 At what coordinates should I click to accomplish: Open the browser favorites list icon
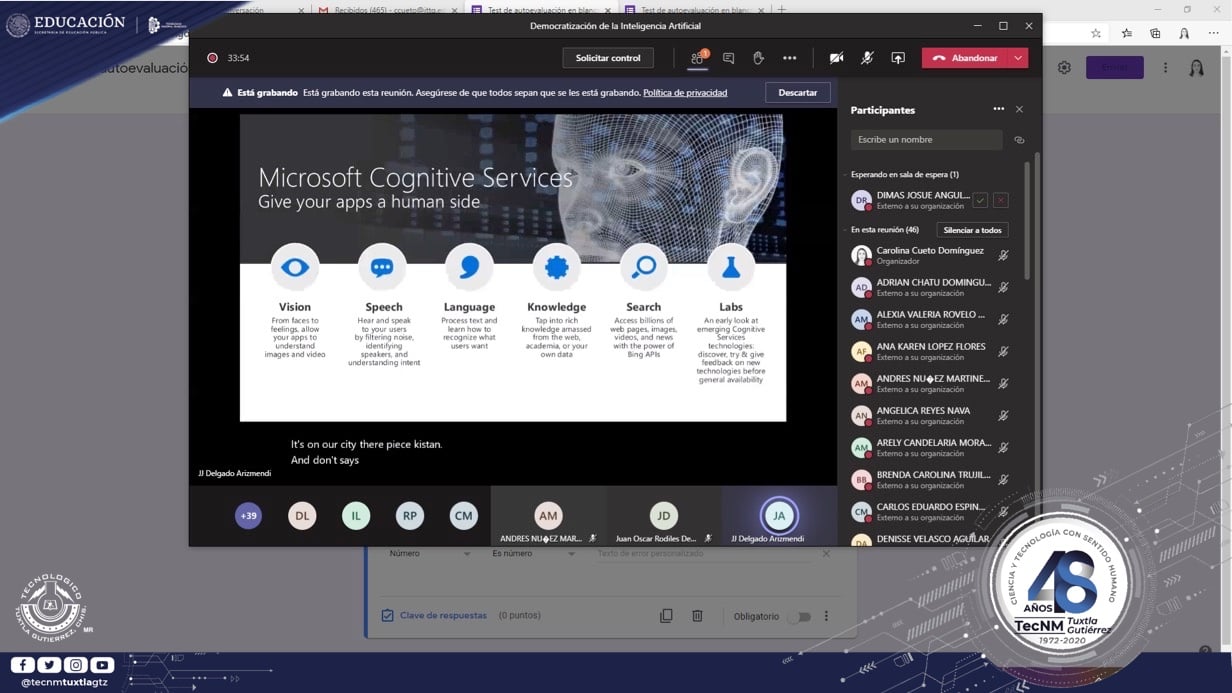pyautogui.click(x=1127, y=33)
